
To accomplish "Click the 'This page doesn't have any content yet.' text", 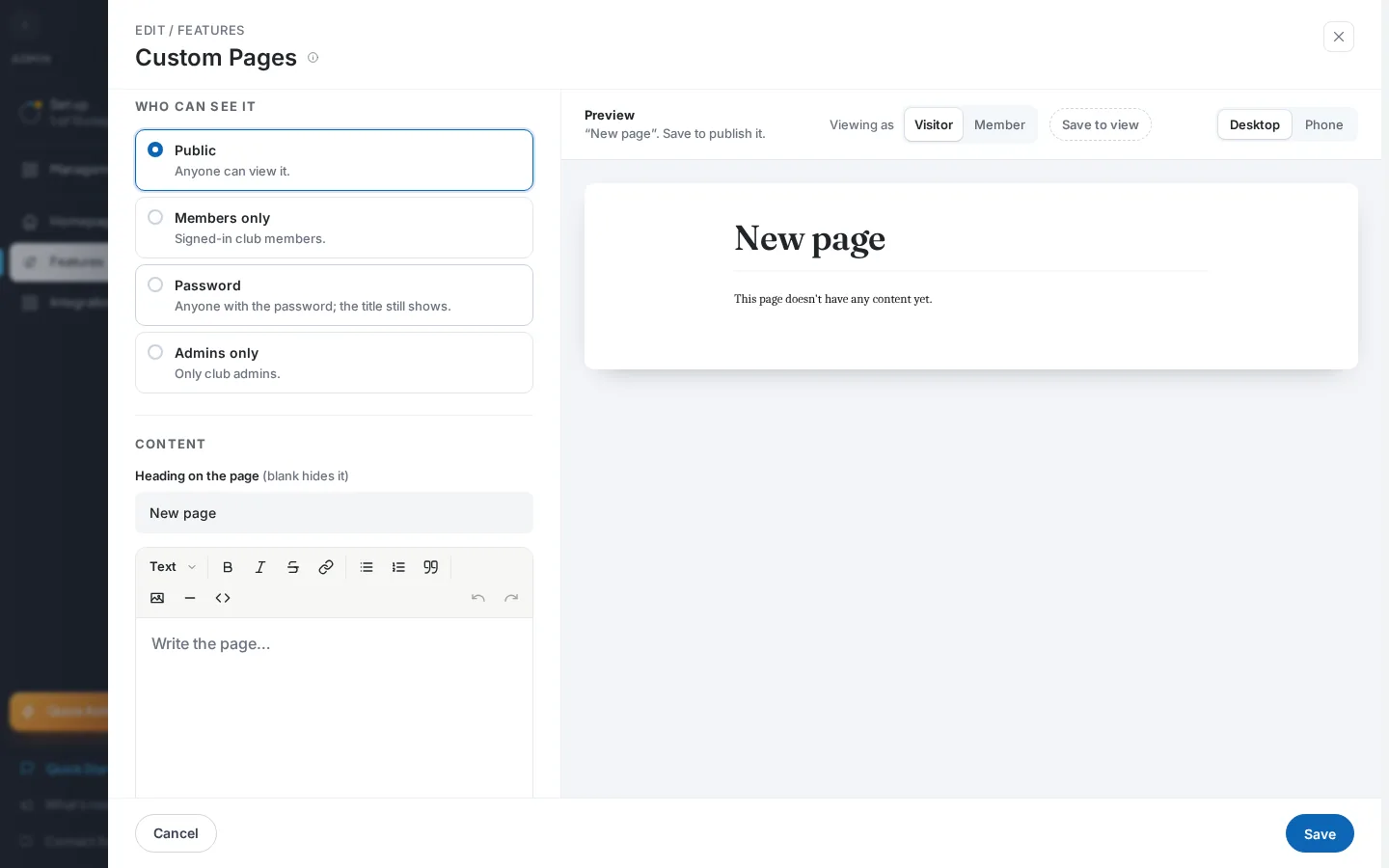I will point(833,299).
